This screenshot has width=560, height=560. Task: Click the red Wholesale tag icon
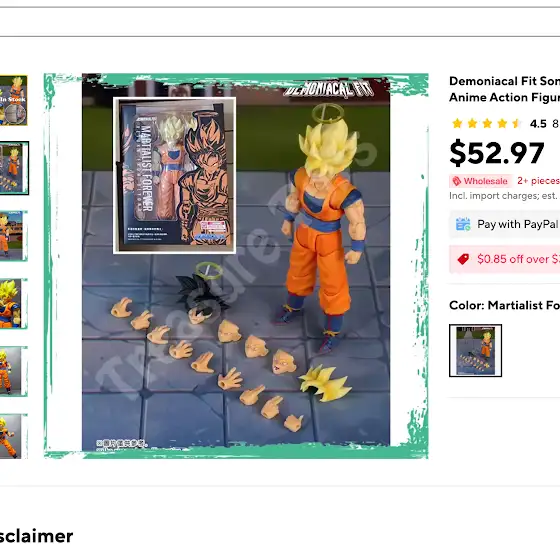(x=457, y=181)
